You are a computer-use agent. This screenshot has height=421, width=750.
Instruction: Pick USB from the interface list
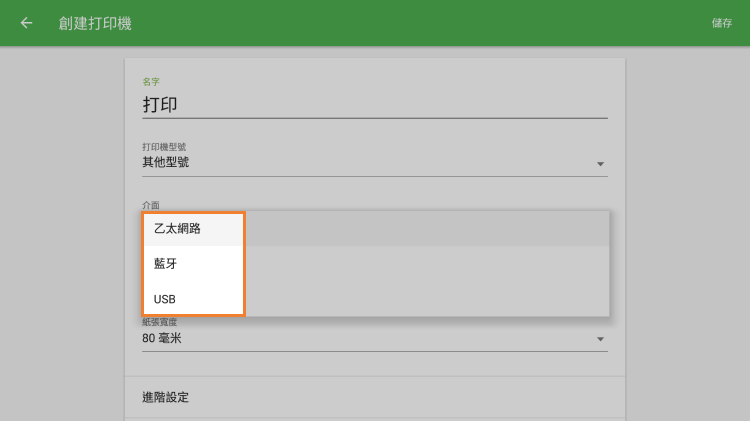coord(165,299)
